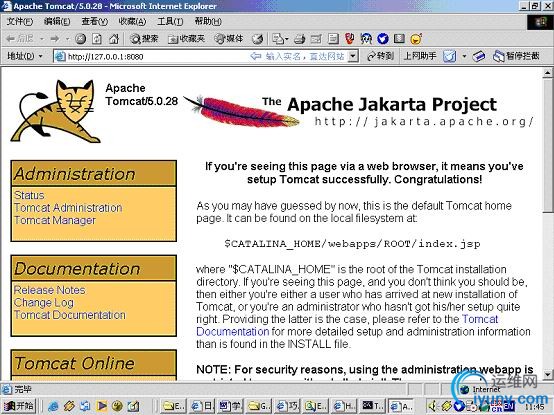Image resolution: width=554 pixels, height=415 pixels.
Task: Expand the address bar URL dropdown
Action: pos(352,56)
